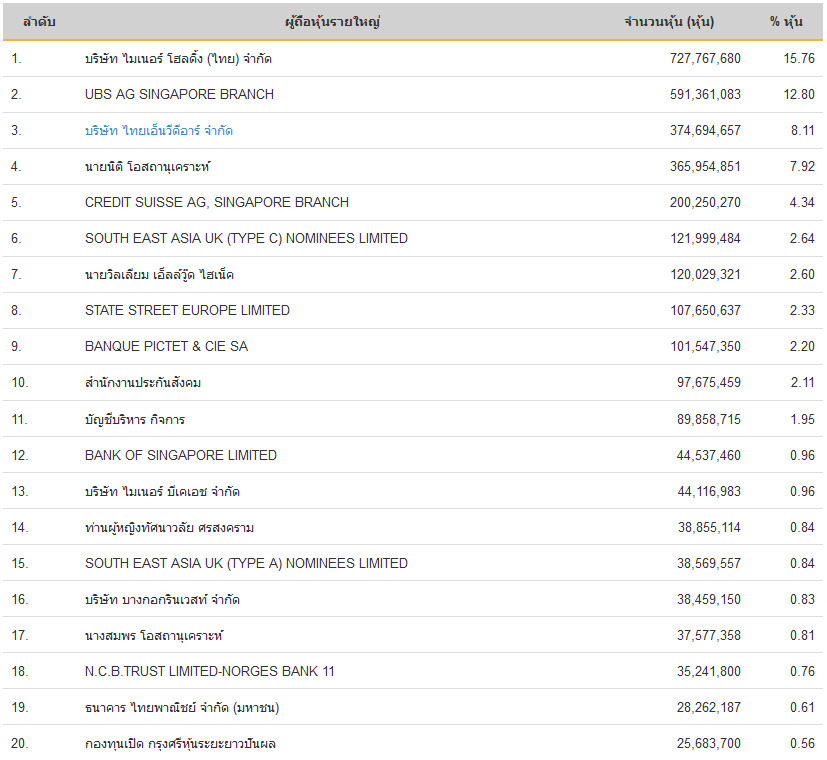
Task: Select สำนักงานประกันสังคม row name
Action: coord(143,382)
